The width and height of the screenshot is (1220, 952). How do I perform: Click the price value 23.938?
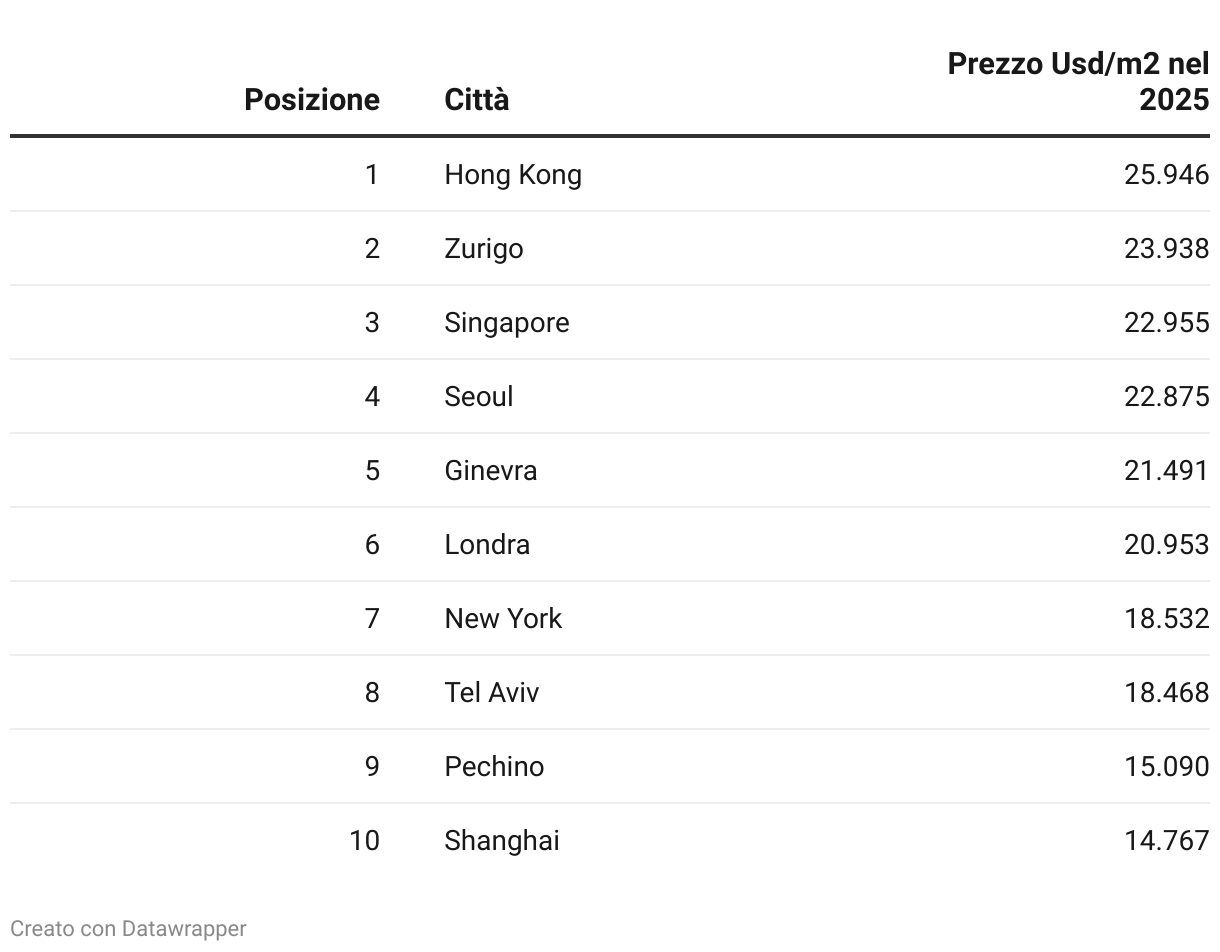click(x=1166, y=249)
